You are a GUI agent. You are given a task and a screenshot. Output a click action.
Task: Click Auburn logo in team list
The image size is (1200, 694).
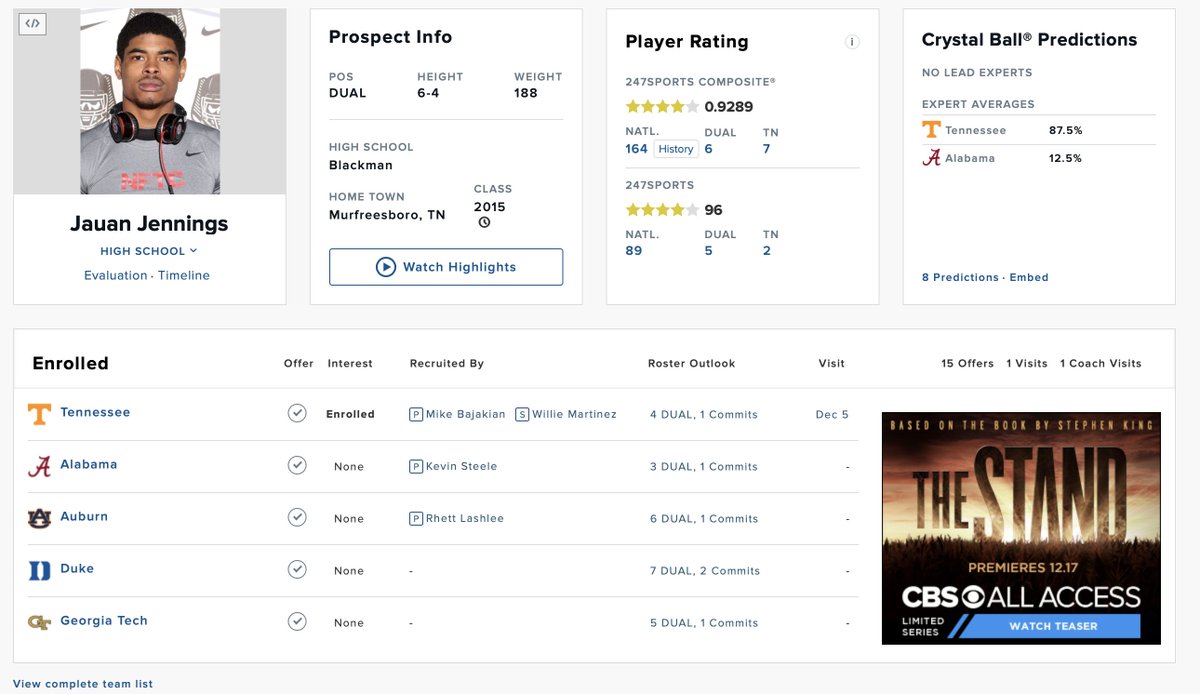pyautogui.click(x=39, y=518)
